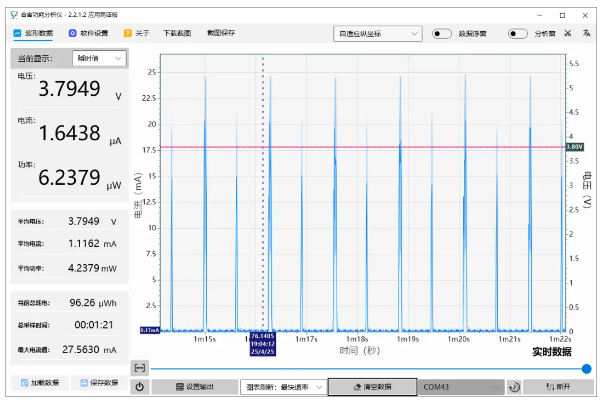Click the 设置输出 output settings button
The image size is (602, 404).
(x=195, y=387)
